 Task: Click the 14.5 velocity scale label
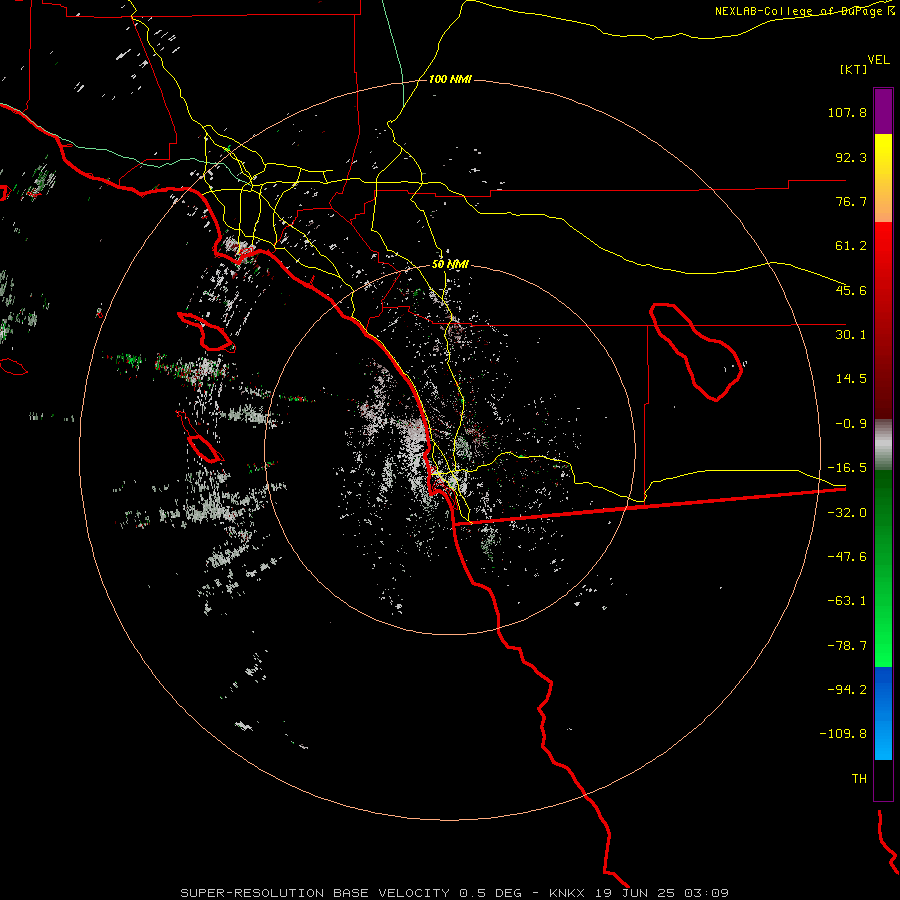click(x=851, y=379)
